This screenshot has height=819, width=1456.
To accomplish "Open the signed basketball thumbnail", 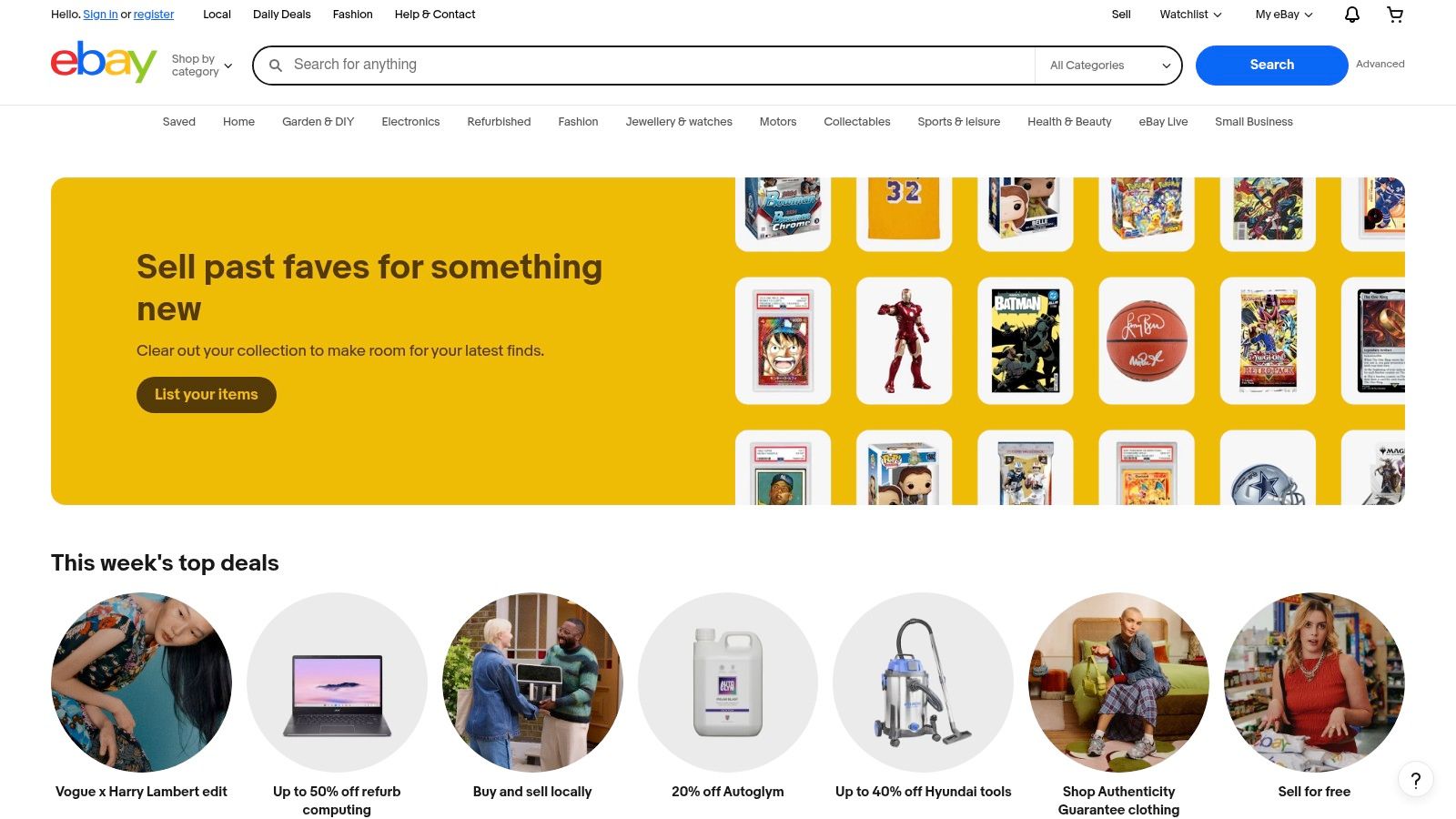I will (1146, 340).
